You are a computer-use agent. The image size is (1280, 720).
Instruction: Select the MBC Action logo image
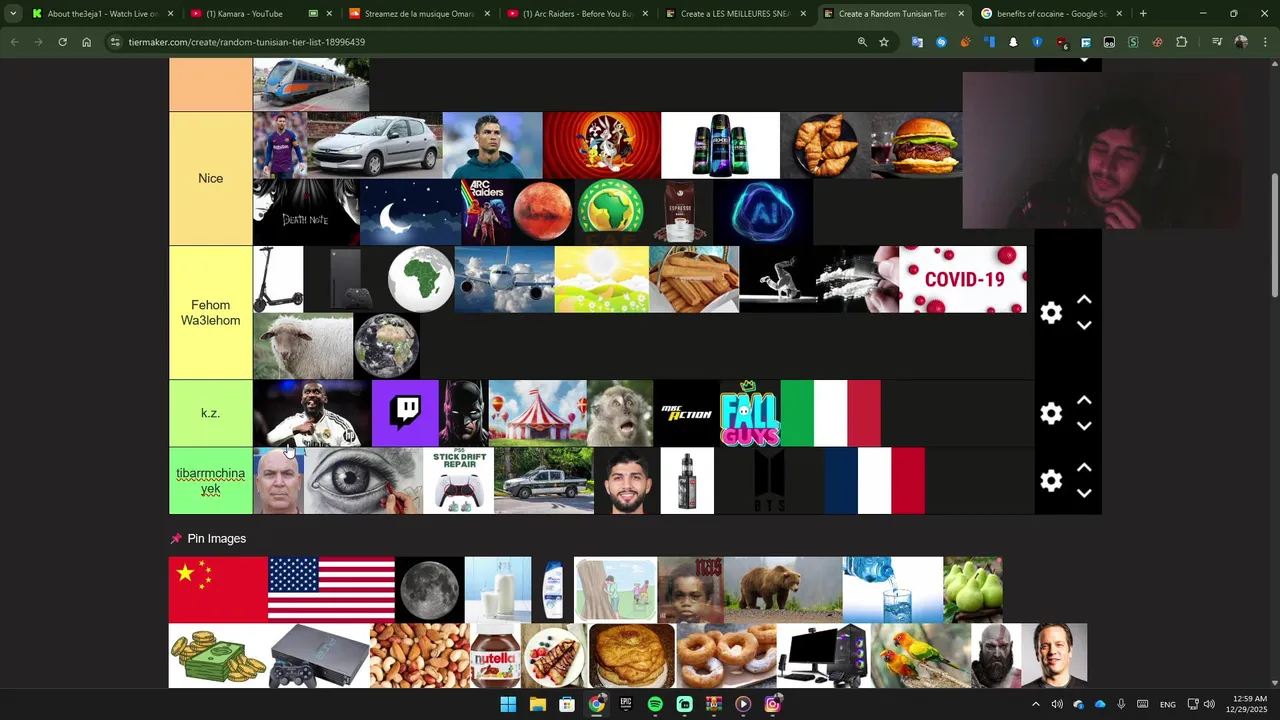[x=686, y=413]
